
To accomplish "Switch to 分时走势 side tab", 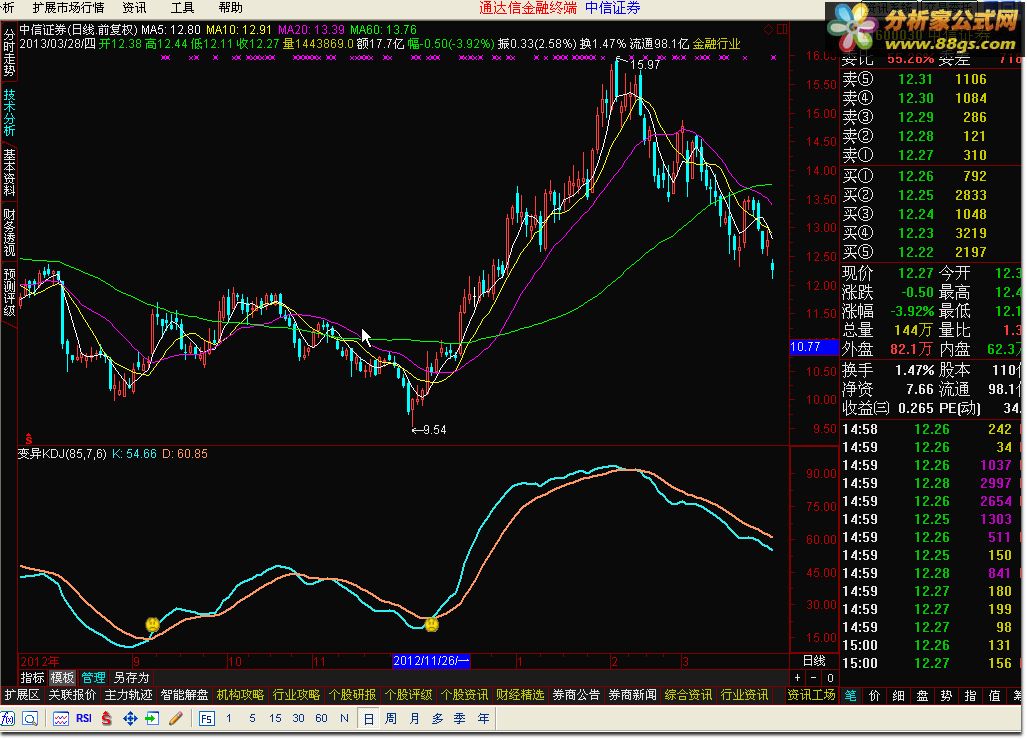I will click(9, 52).
